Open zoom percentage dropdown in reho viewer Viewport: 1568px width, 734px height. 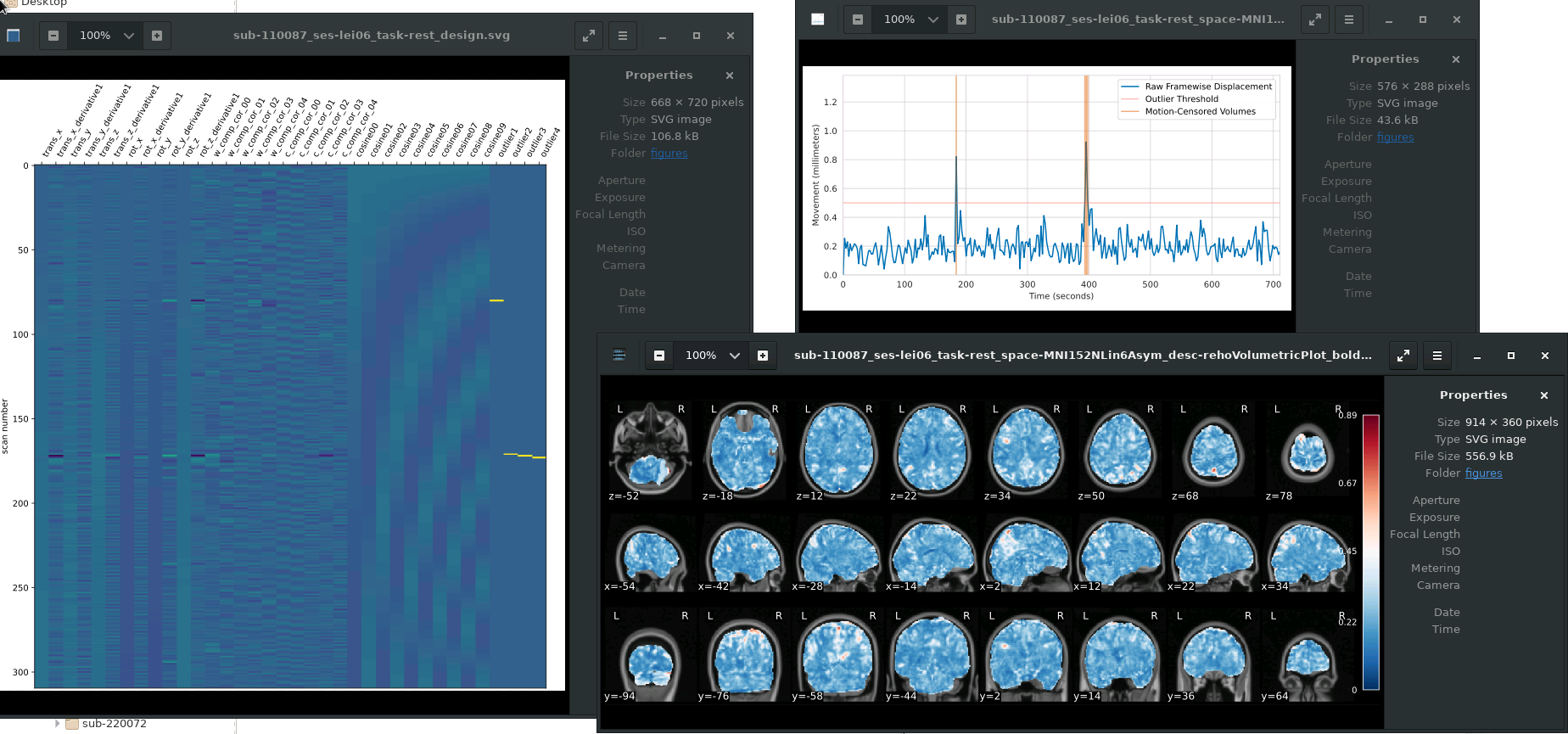(735, 356)
